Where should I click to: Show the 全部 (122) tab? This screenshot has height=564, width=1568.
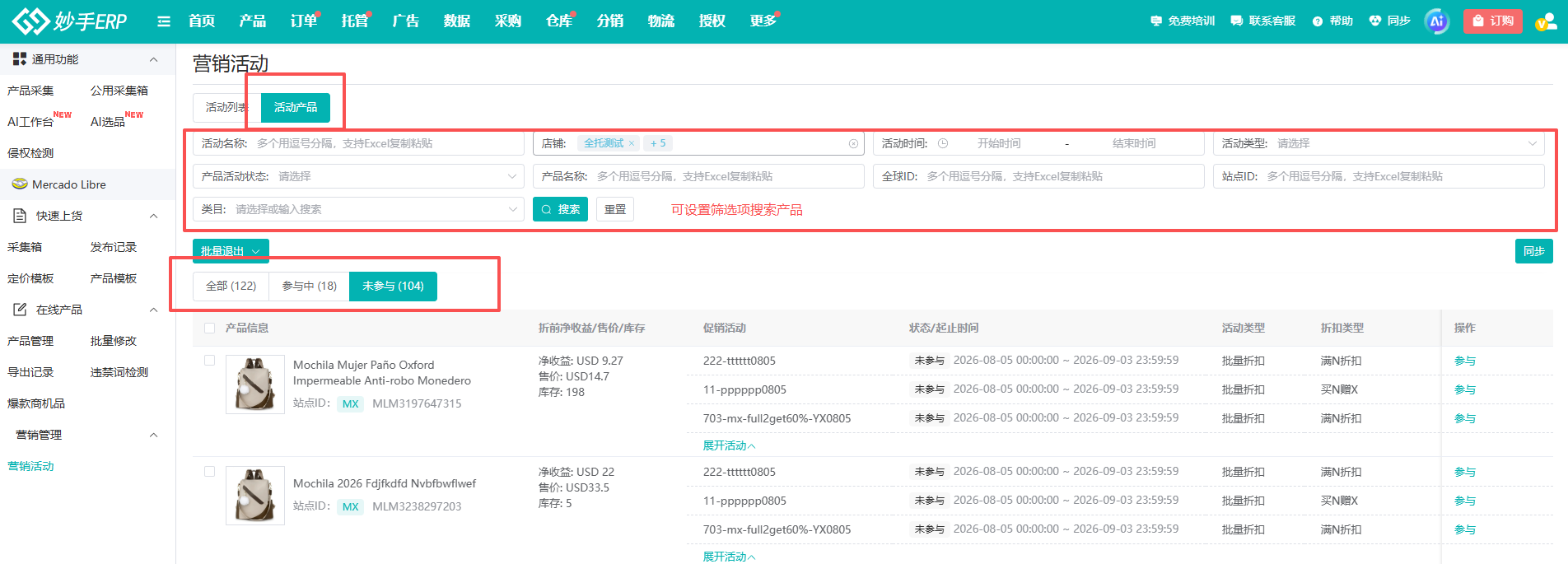(x=231, y=286)
